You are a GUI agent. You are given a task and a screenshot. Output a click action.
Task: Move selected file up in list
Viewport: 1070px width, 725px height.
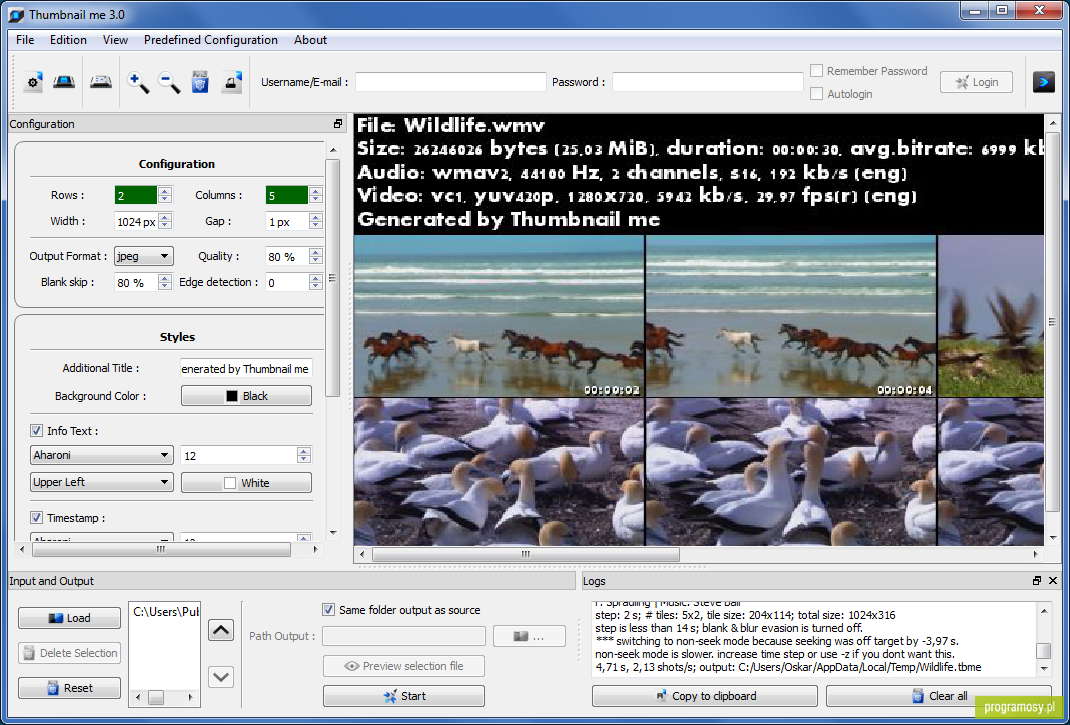tap(220, 629)
